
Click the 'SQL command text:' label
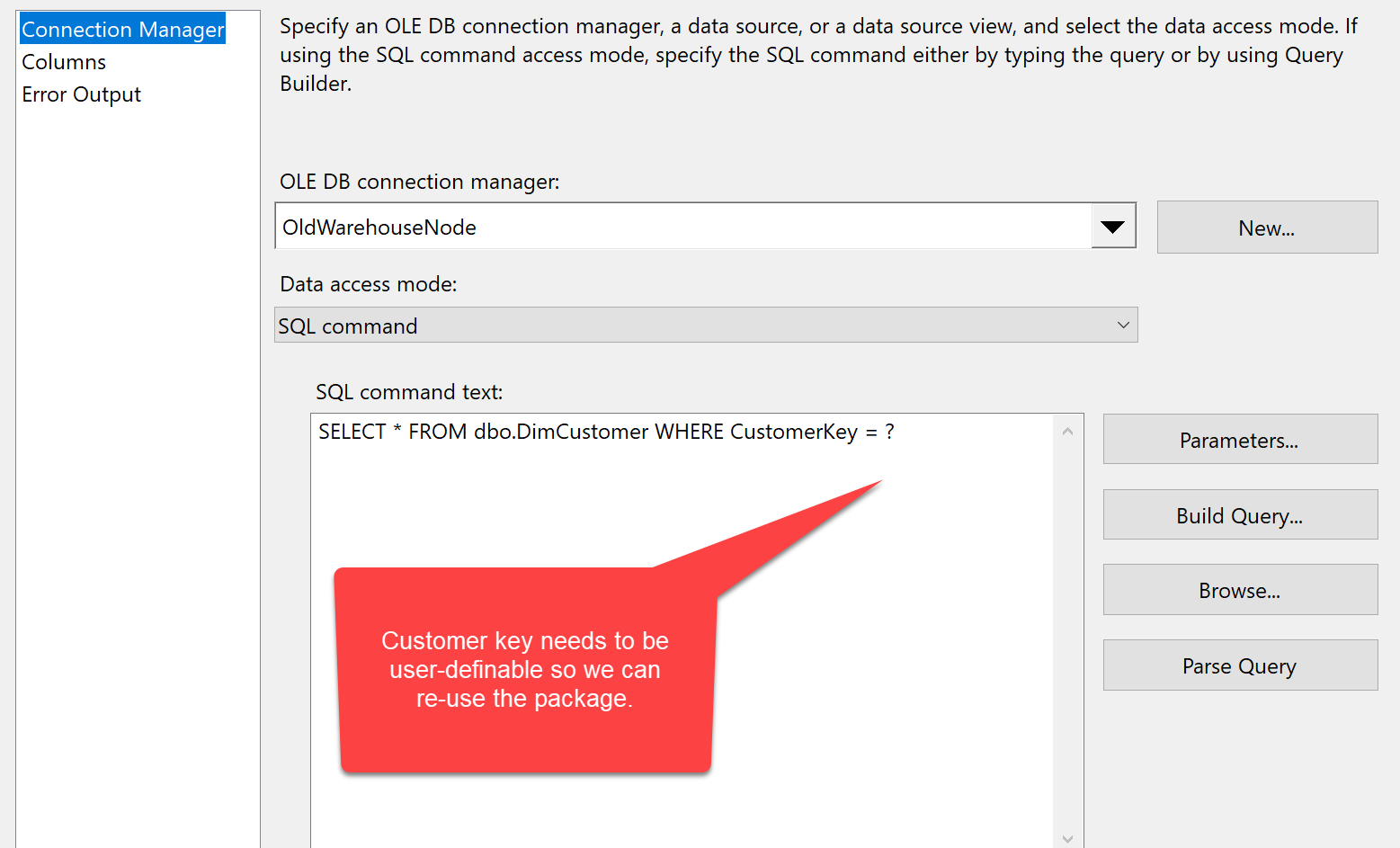click(x=409, y=392)
